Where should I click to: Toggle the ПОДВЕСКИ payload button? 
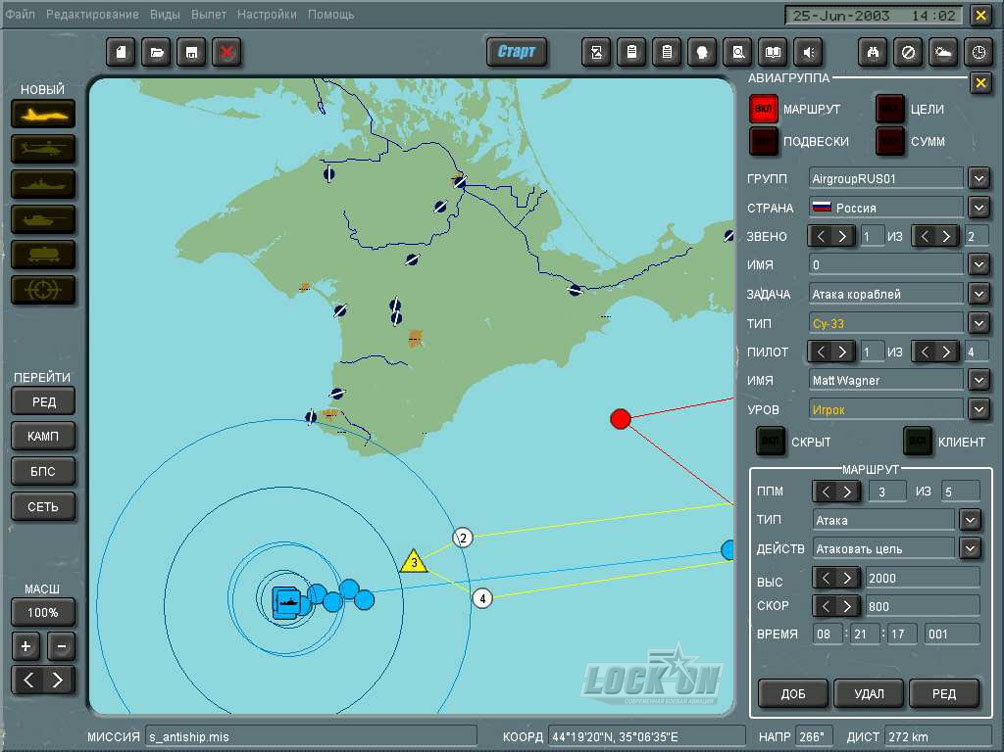pyautogui.click(x=764, y=142)
